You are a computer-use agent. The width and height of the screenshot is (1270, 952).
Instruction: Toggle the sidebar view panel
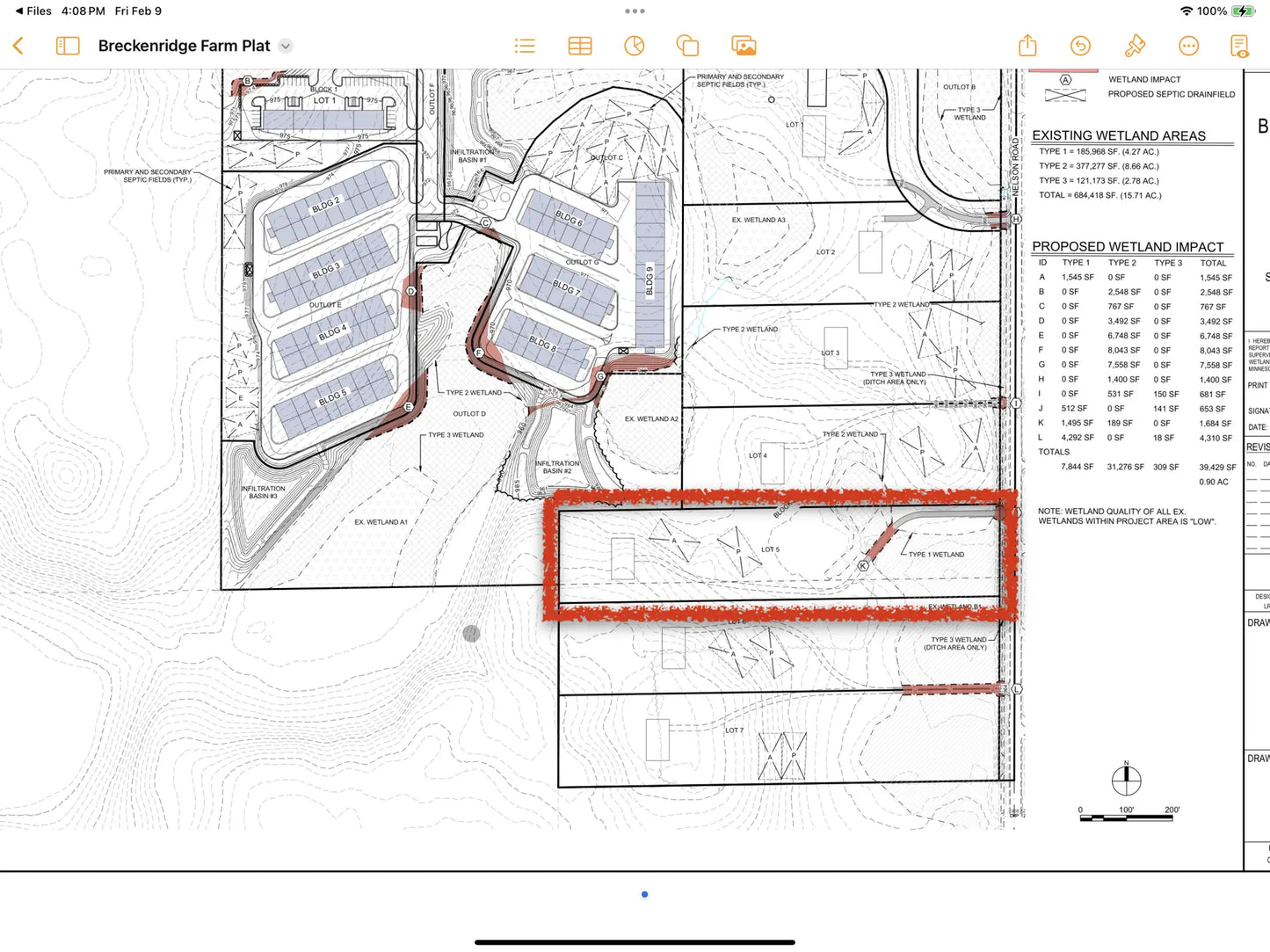click(x=68, y=46)
